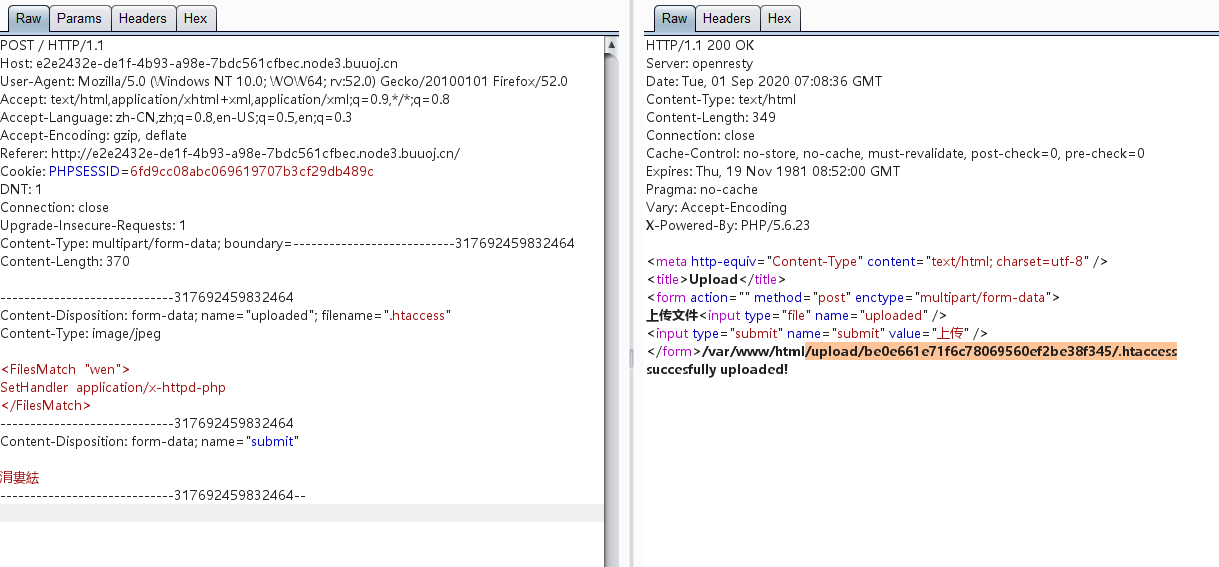Switch to request Raw tab
The width and height of the screenshot is (1219, 567).
click(28, 18)
